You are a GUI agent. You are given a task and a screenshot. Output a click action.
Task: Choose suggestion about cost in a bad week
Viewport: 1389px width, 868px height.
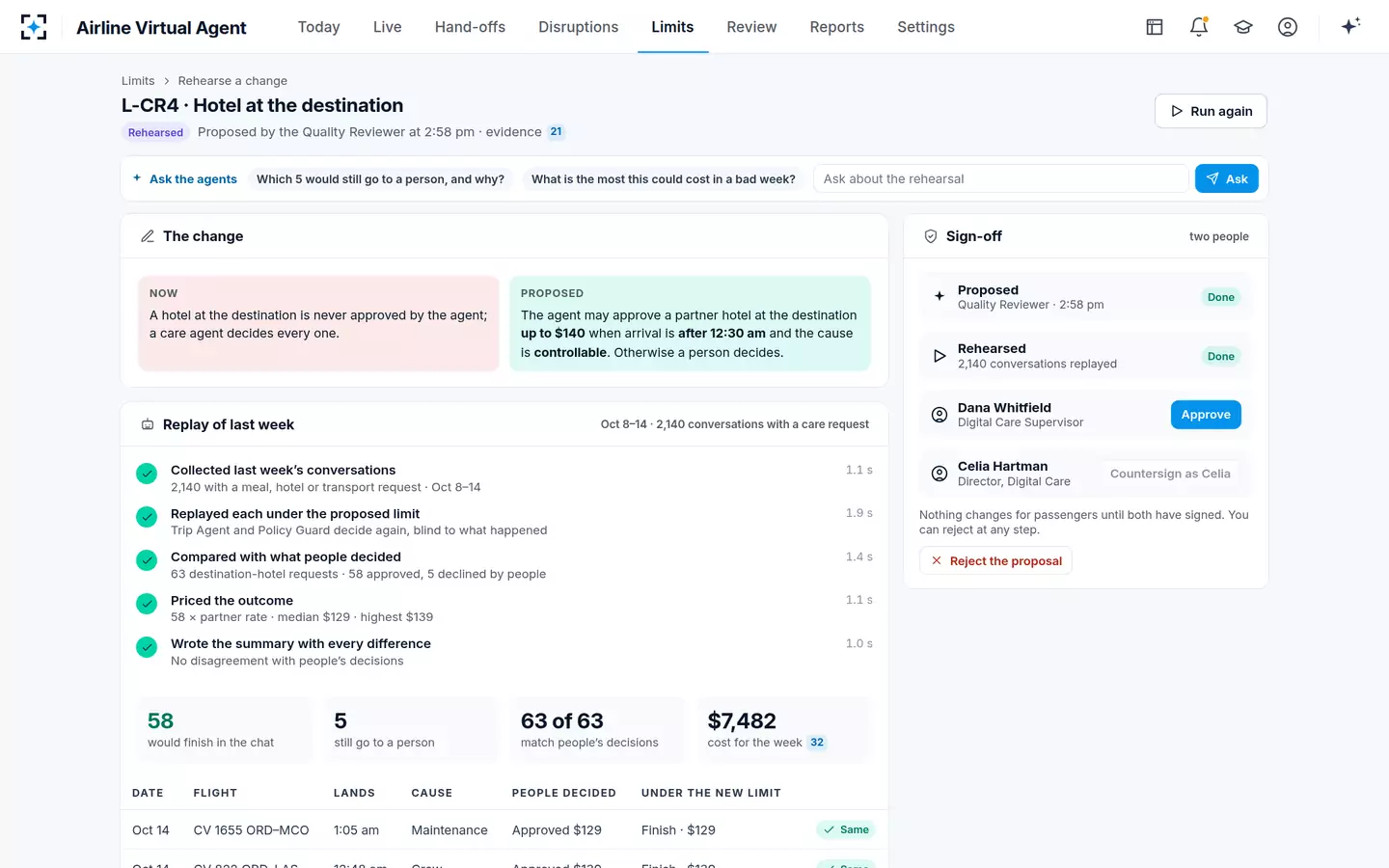[664, 178]
